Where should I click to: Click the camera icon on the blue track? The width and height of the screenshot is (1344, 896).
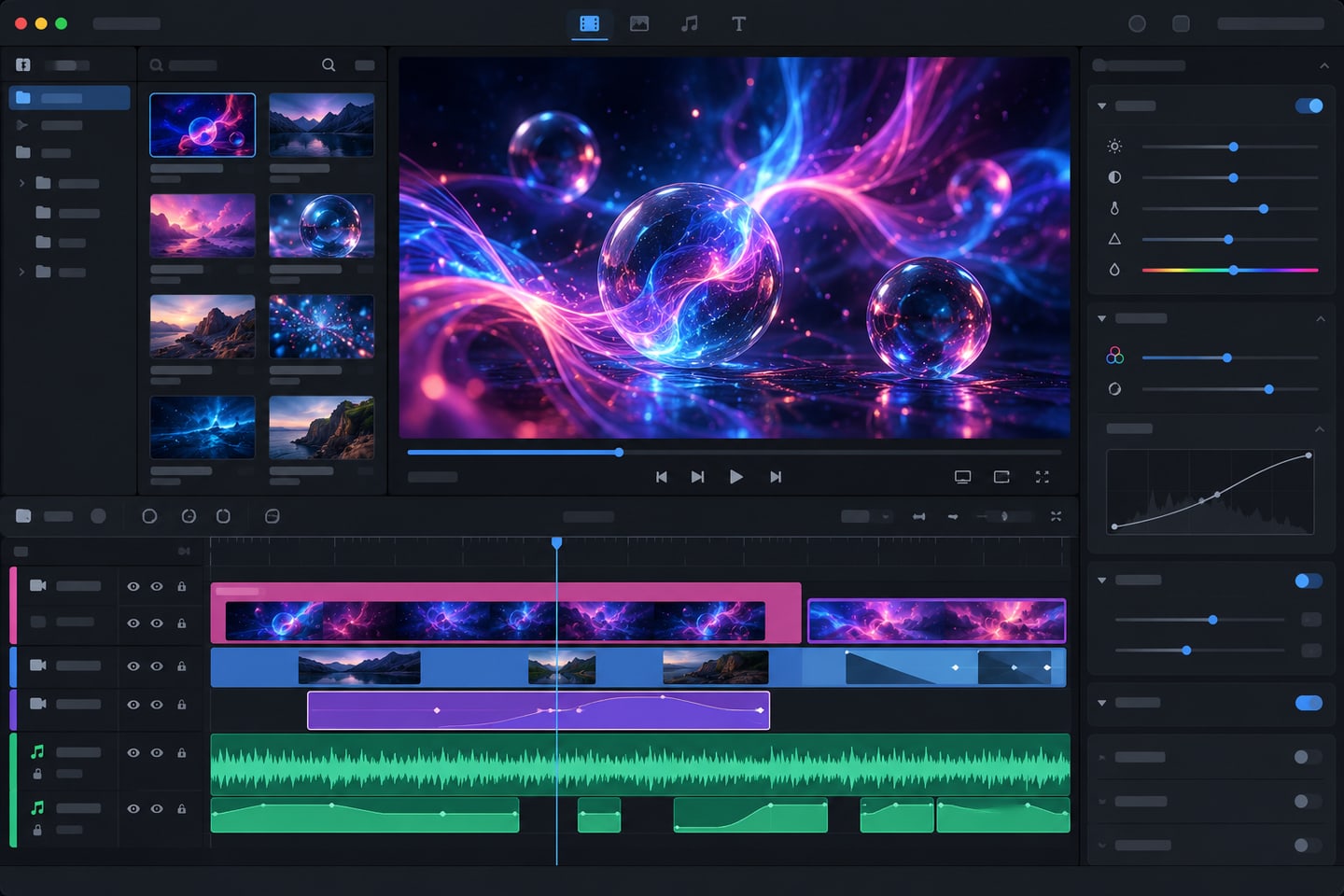click(38, 665)
